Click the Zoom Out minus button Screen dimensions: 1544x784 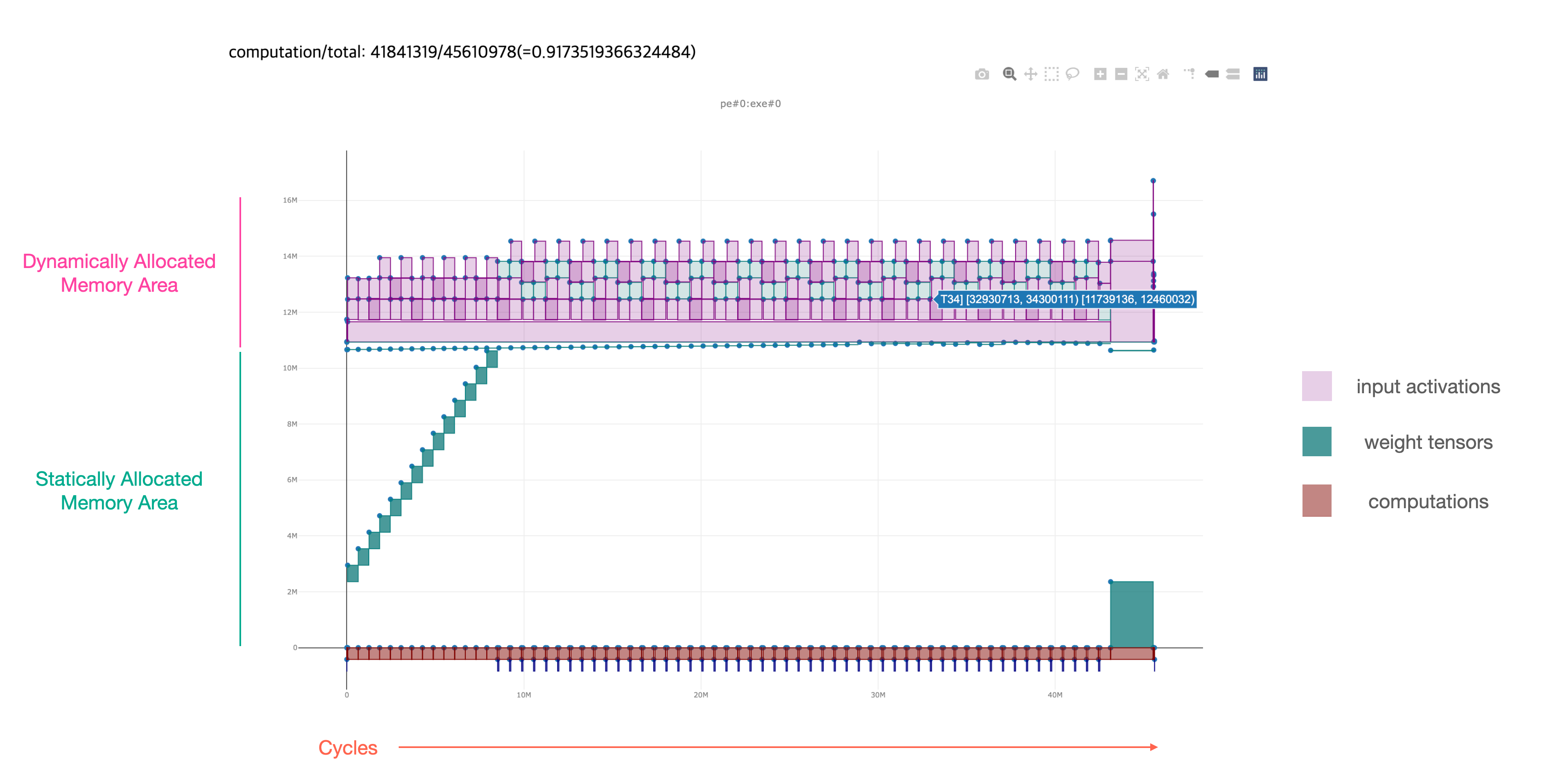click(1121, 74)
